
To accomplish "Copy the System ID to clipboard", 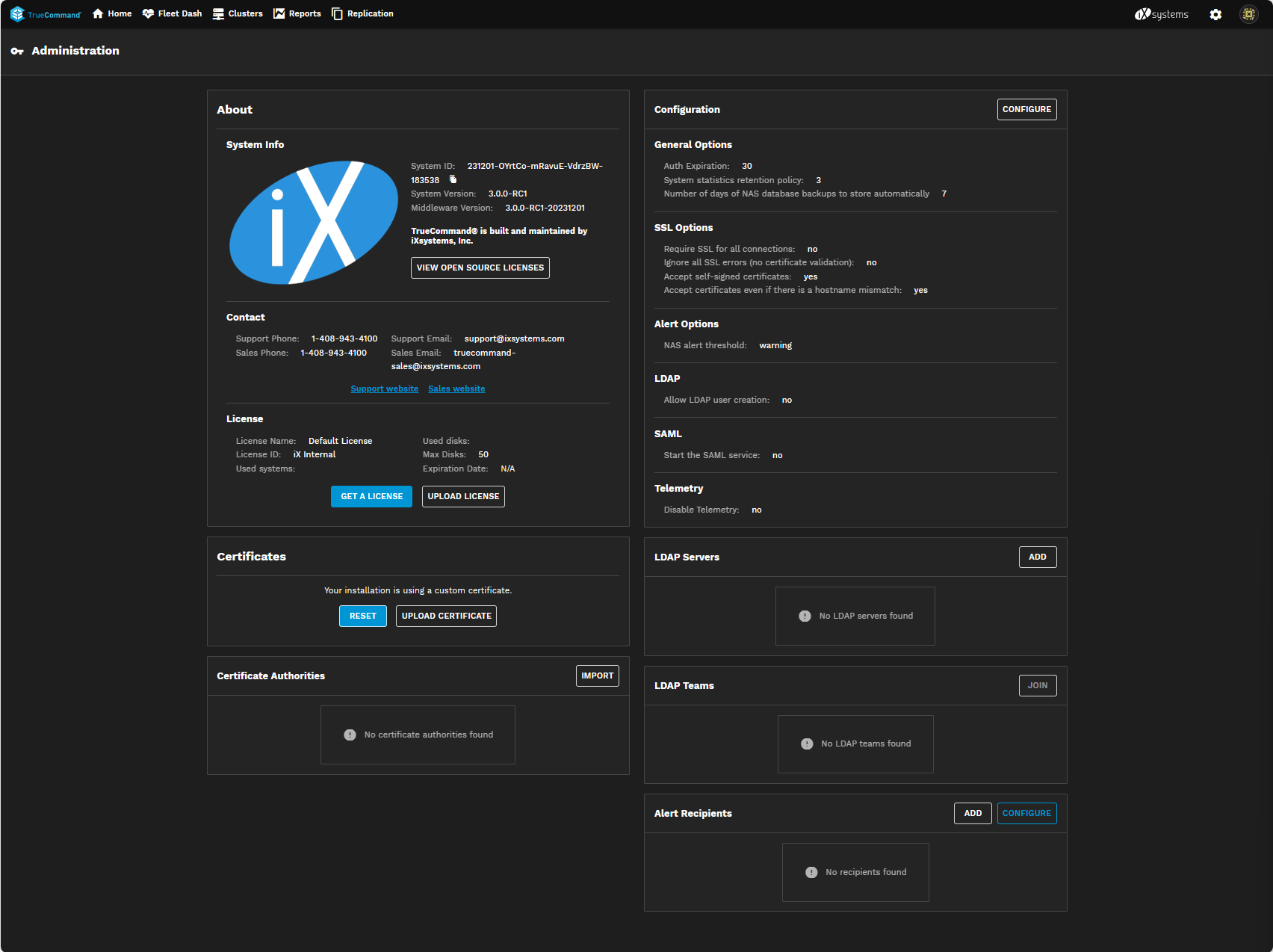I will pyautogui.click(x=453, y=179).
